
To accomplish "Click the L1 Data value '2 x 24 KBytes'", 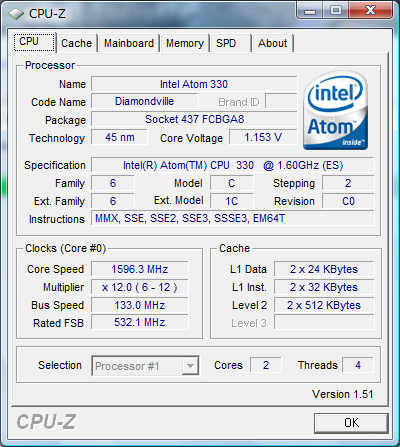I will [x=324, y=269].
